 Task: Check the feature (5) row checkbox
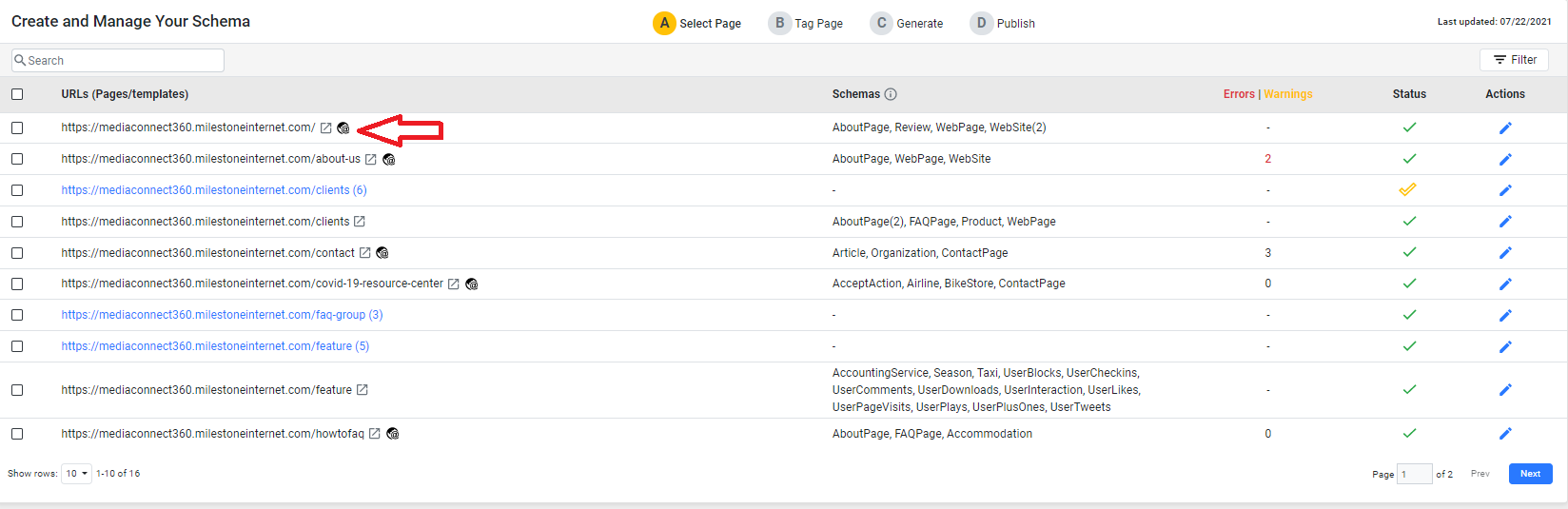point(17,346)
